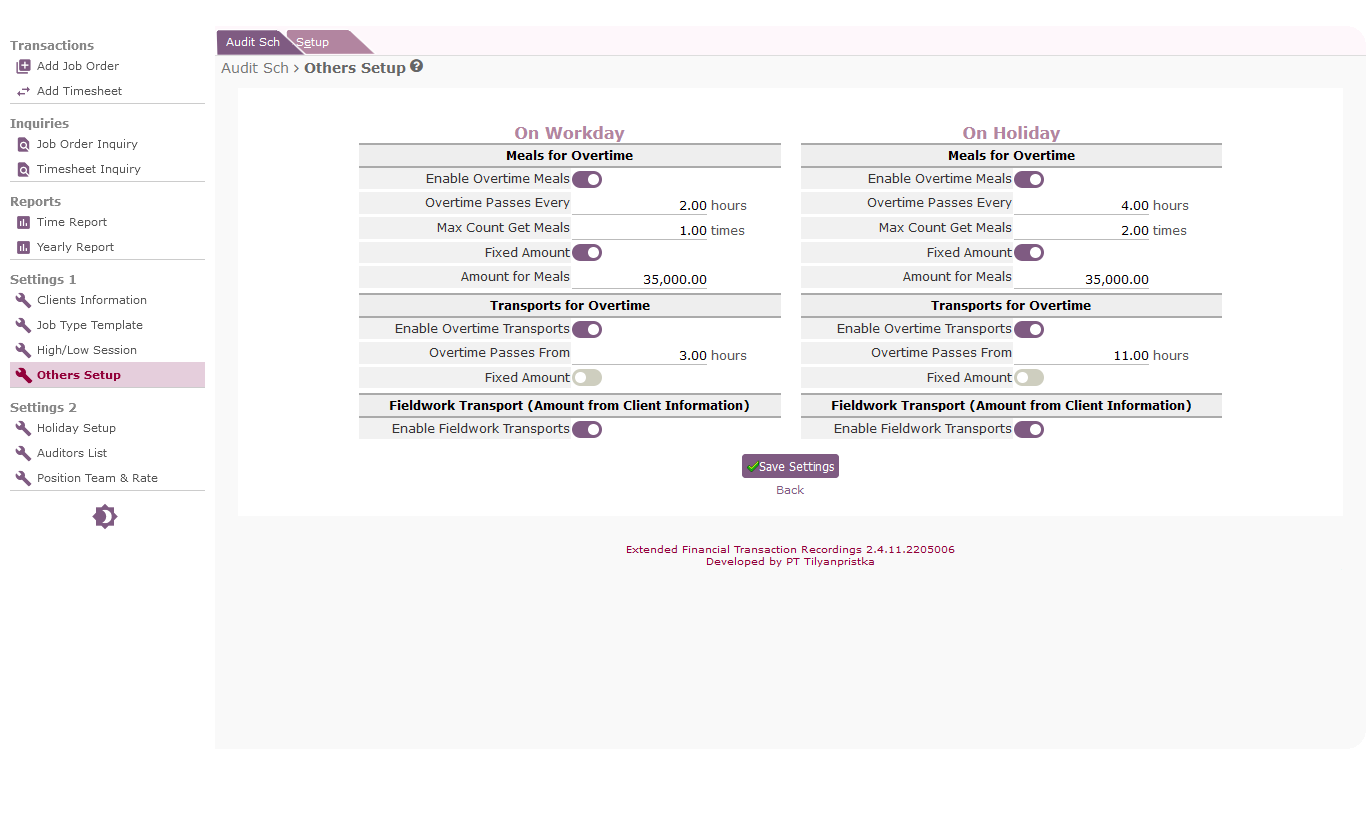Click the Back link
Viewport: 1366px width, 820px height.
point(790,490)
